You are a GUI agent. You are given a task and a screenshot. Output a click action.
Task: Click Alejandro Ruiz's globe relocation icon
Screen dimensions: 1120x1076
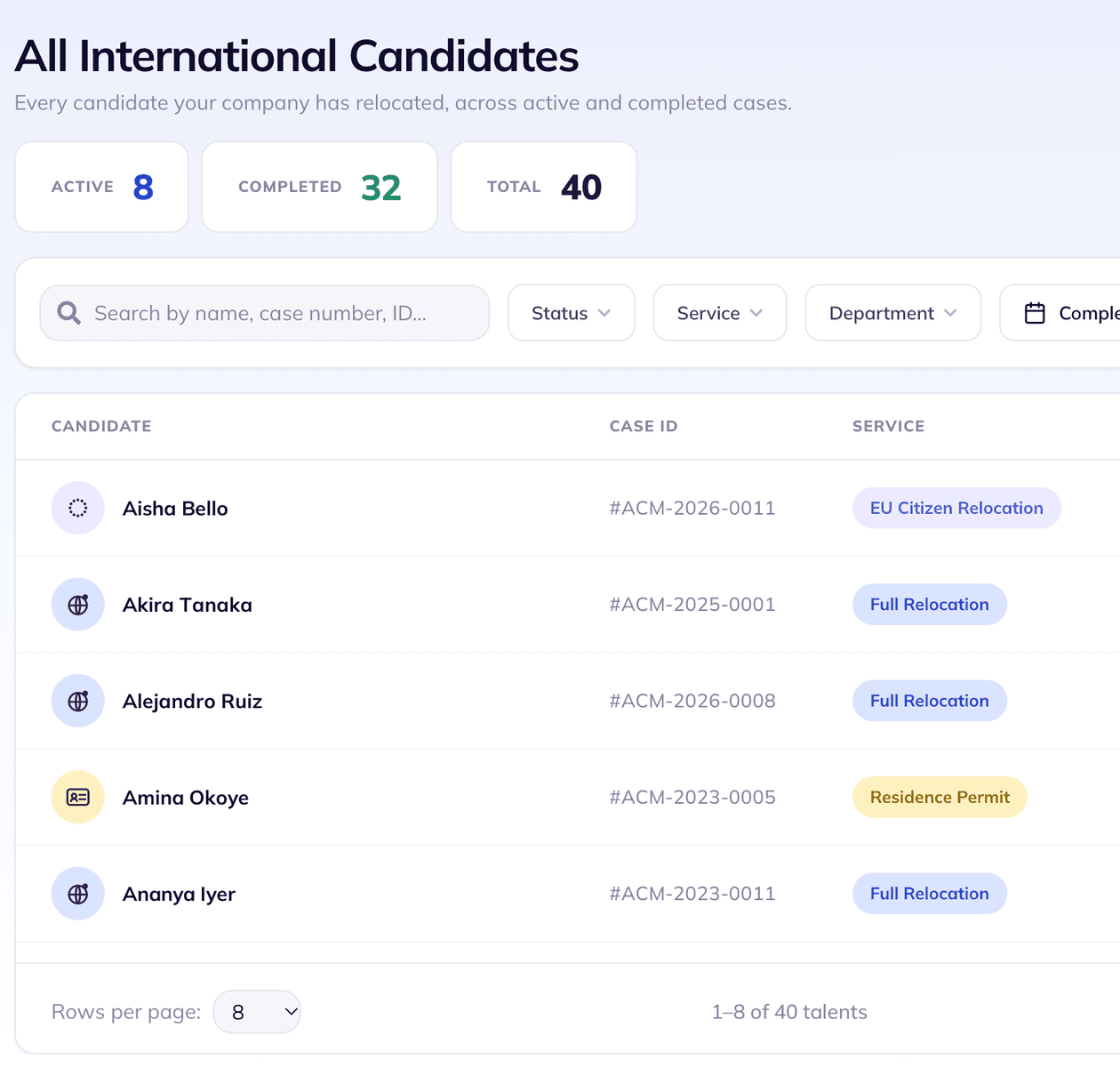point(78,701)
